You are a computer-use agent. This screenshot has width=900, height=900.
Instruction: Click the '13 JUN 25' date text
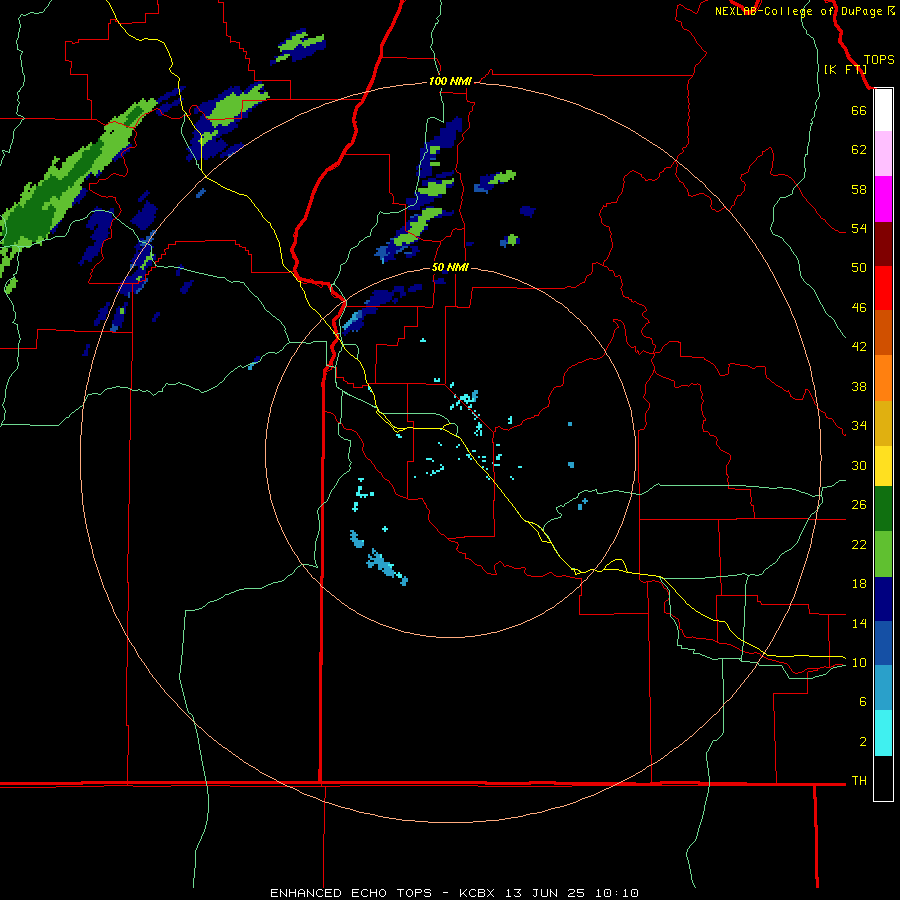[x=545, y=893]
